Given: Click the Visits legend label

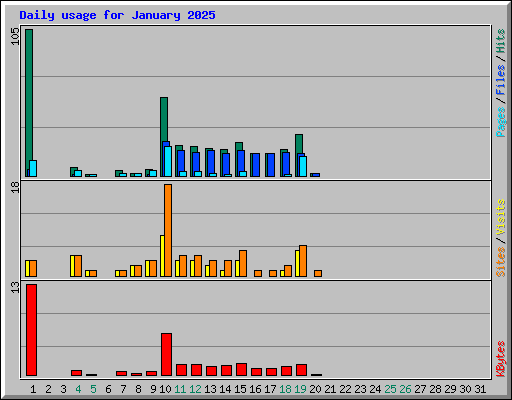Looking at the screenshot, I should click(500, 217).
